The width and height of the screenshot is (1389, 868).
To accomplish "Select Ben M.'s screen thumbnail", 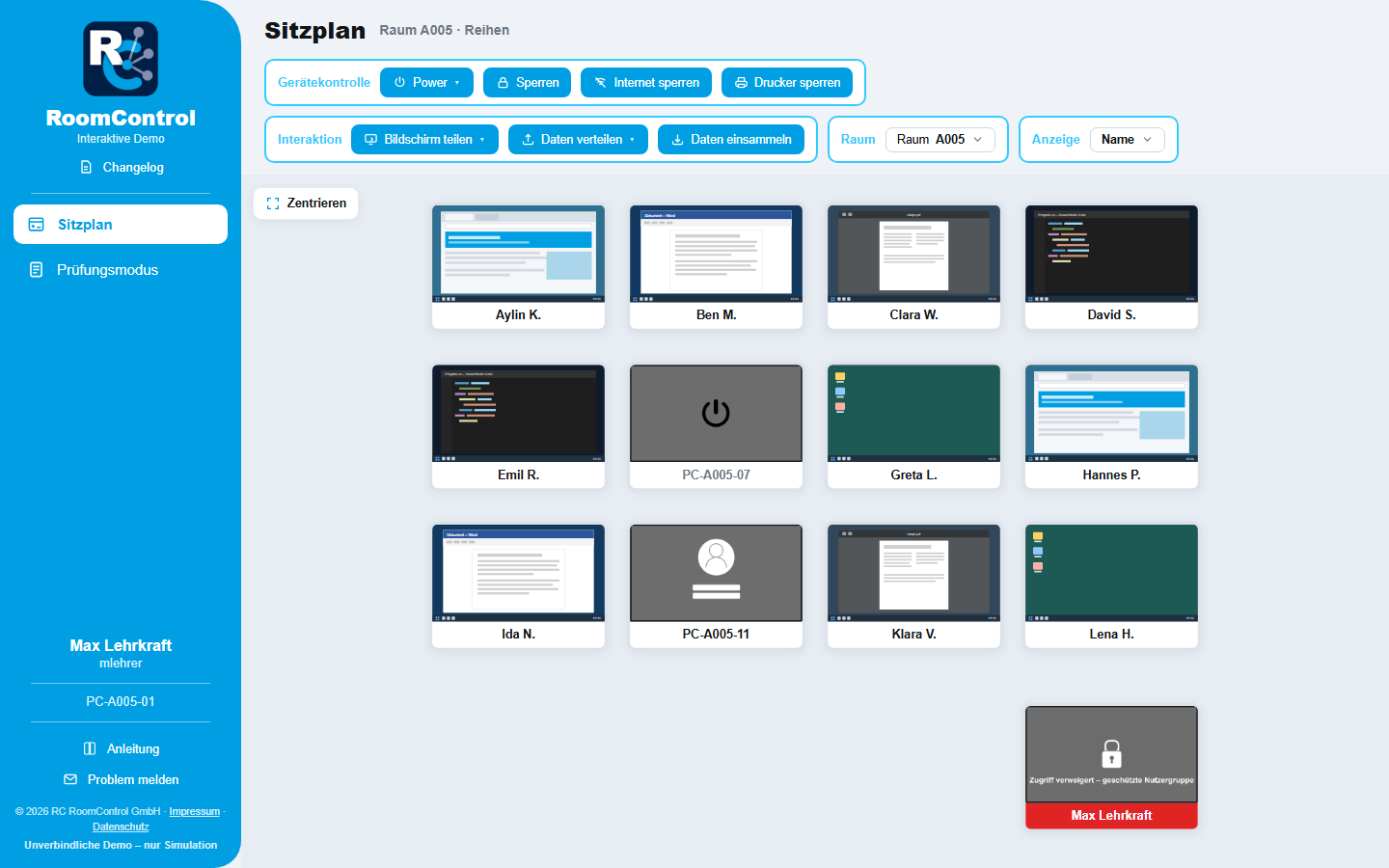I will click(x=716, y=254).
